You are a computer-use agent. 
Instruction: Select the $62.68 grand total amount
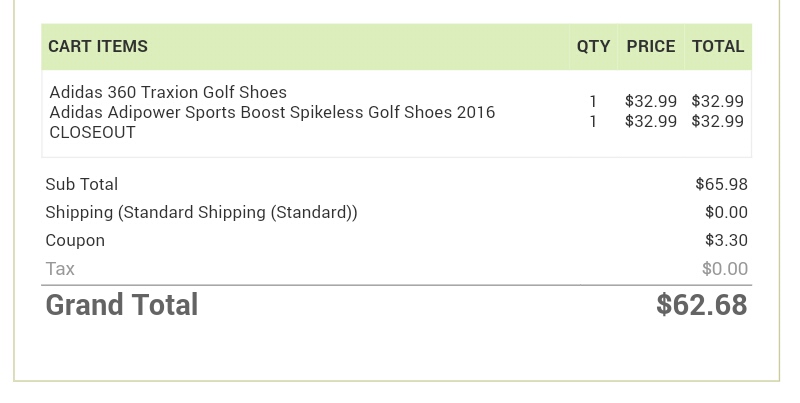tap(702, 305)
